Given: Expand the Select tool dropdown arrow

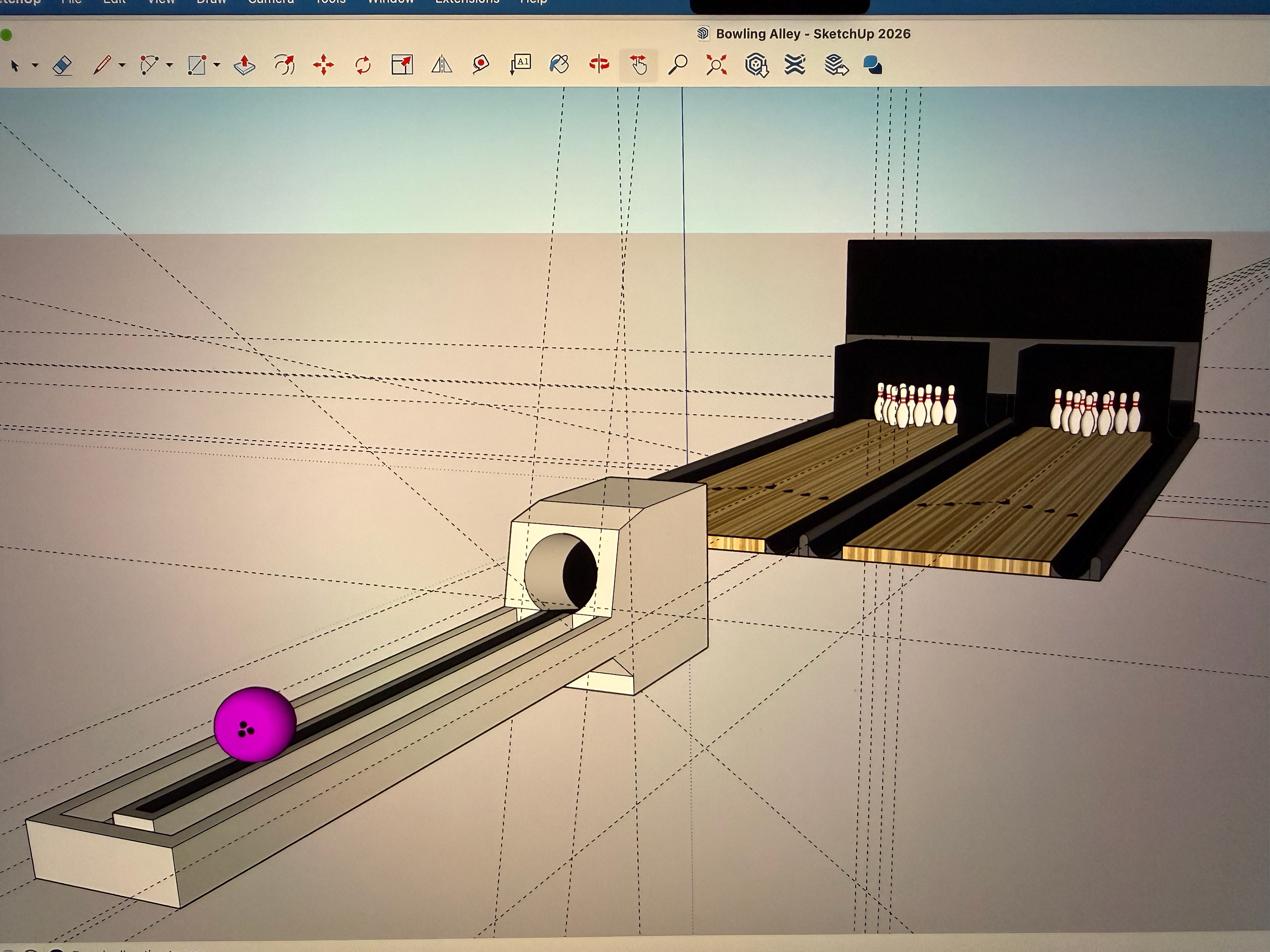Looking at the screenshot, I should [35, 65].
